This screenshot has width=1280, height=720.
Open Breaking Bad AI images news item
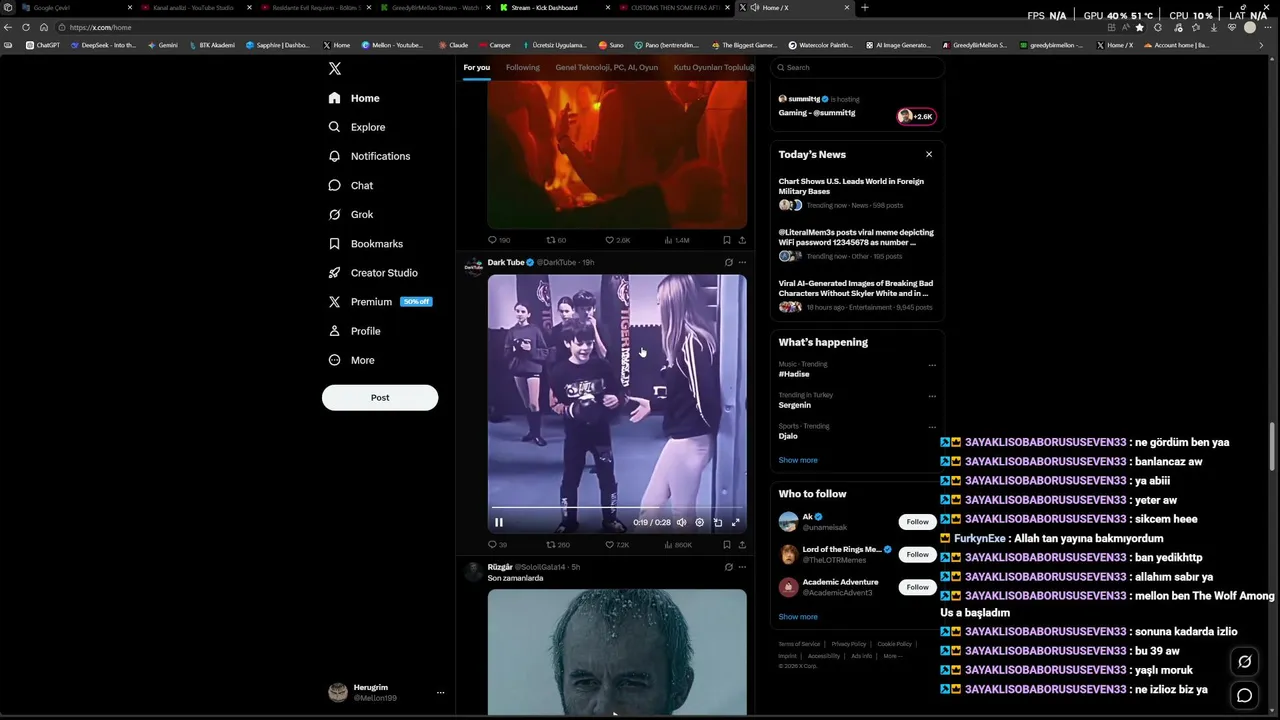coord(856,295)
